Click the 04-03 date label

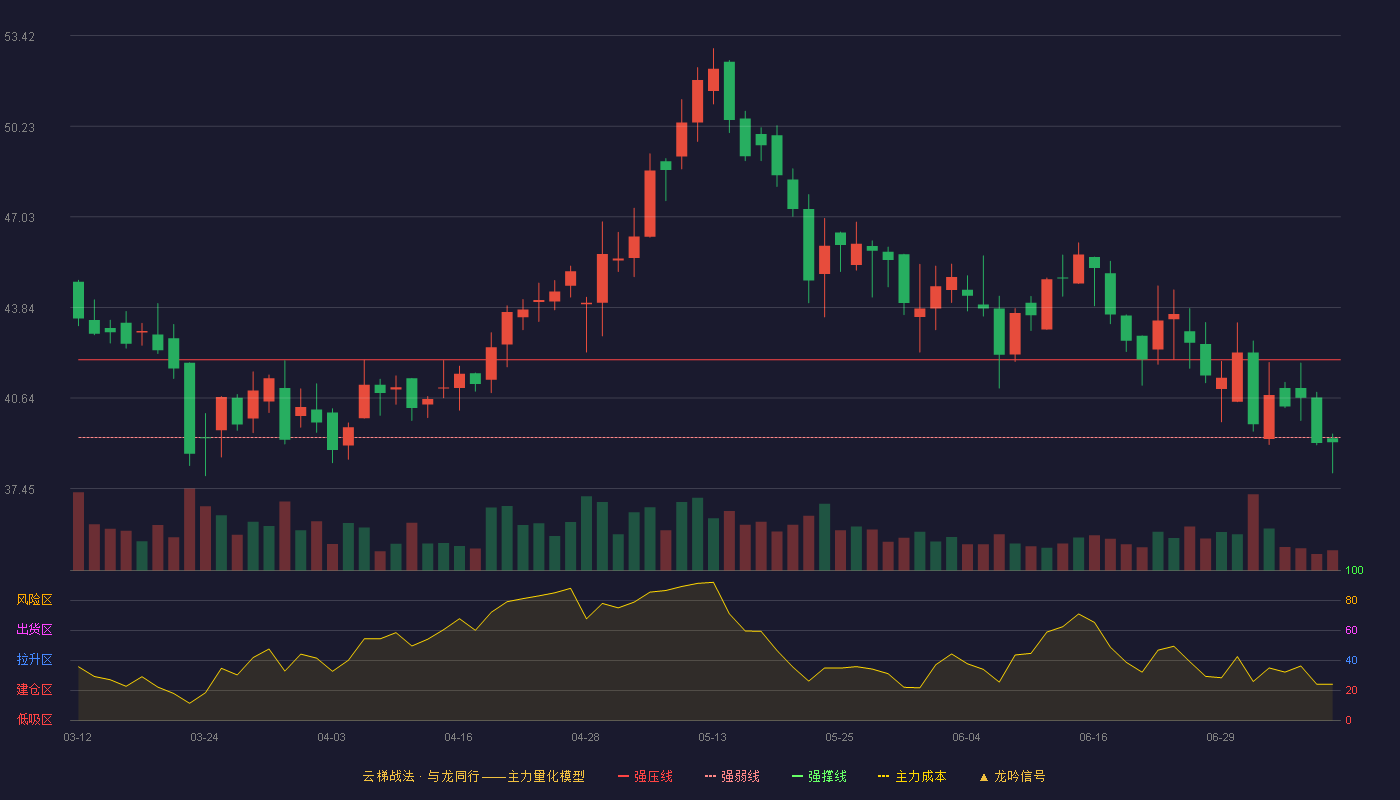coord(331,737)
